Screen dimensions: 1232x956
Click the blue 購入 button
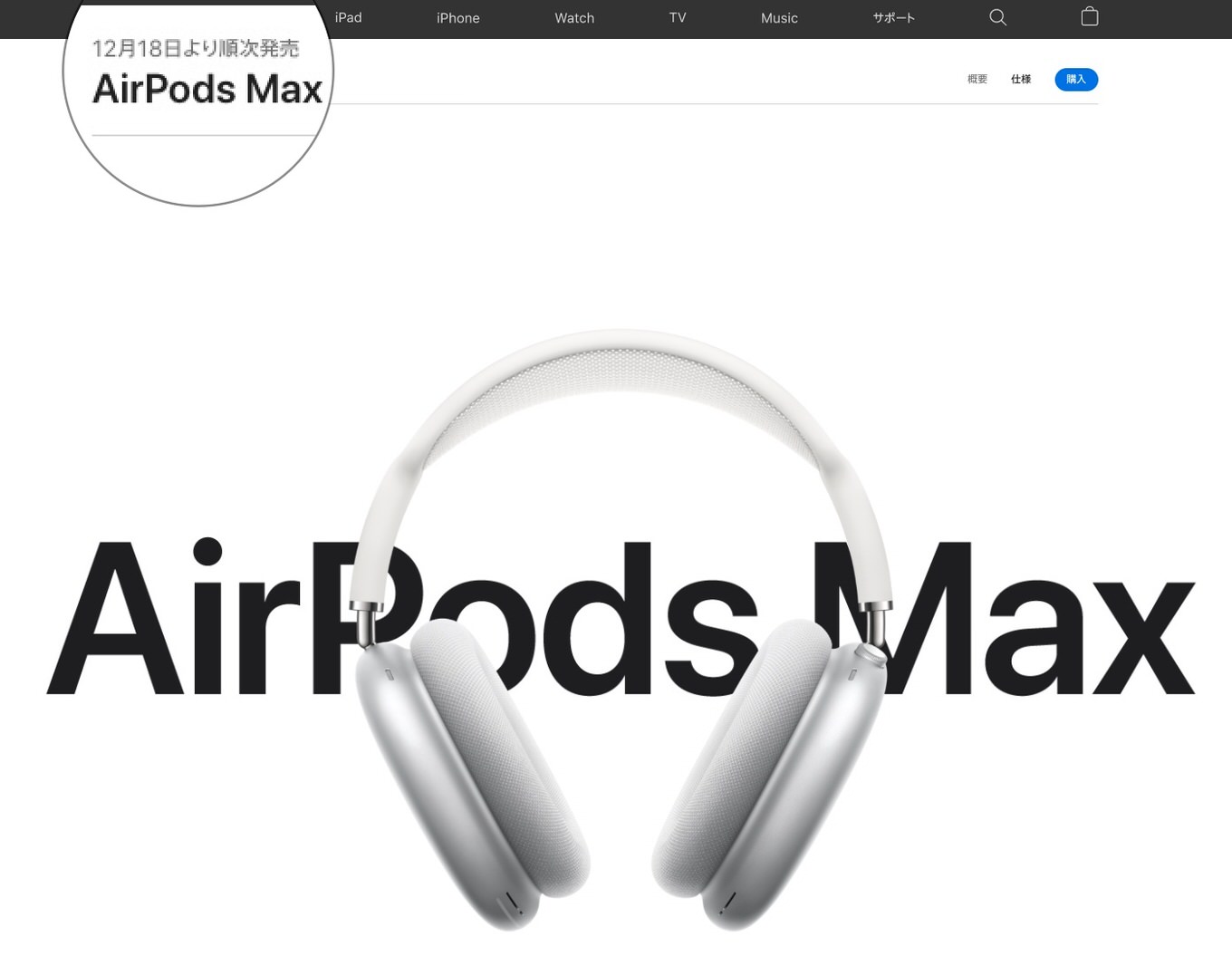click(1076, 80)
